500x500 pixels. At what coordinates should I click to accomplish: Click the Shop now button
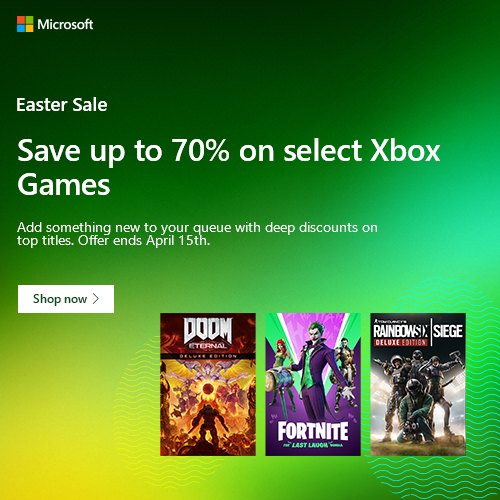click(66, 299)
